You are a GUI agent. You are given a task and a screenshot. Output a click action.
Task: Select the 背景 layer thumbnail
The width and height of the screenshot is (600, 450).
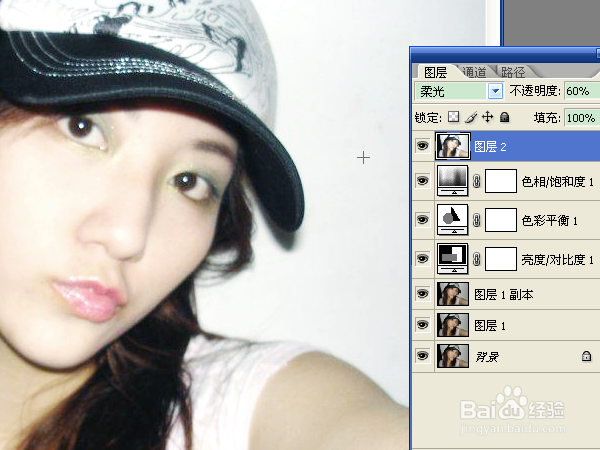[453, 356]
